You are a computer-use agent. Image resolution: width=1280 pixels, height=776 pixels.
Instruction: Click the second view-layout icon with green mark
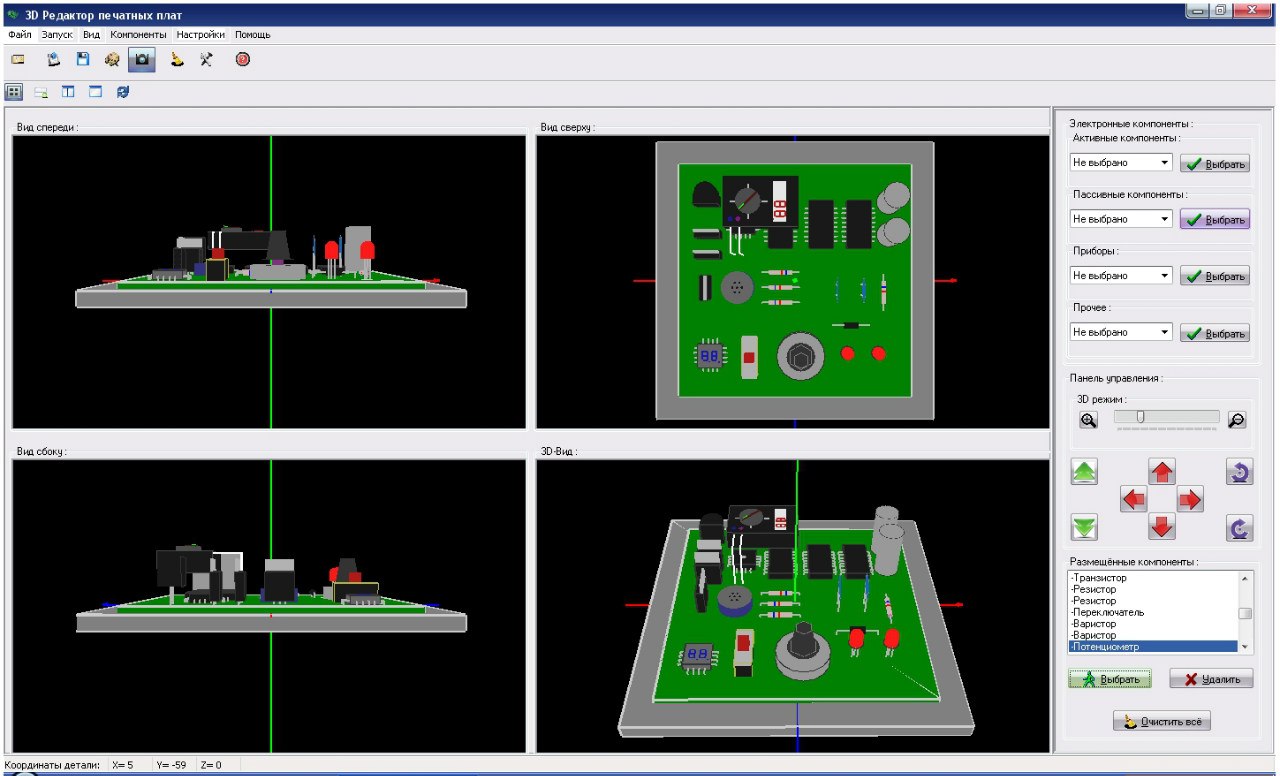point(42,92)
